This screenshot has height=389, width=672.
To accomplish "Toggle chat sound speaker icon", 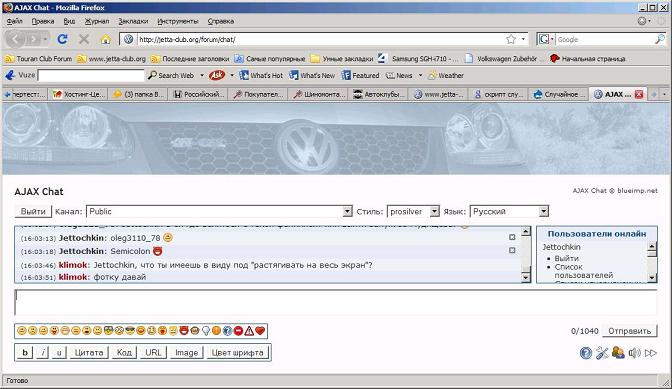I will pyautogui.click(x=634, y=353).
